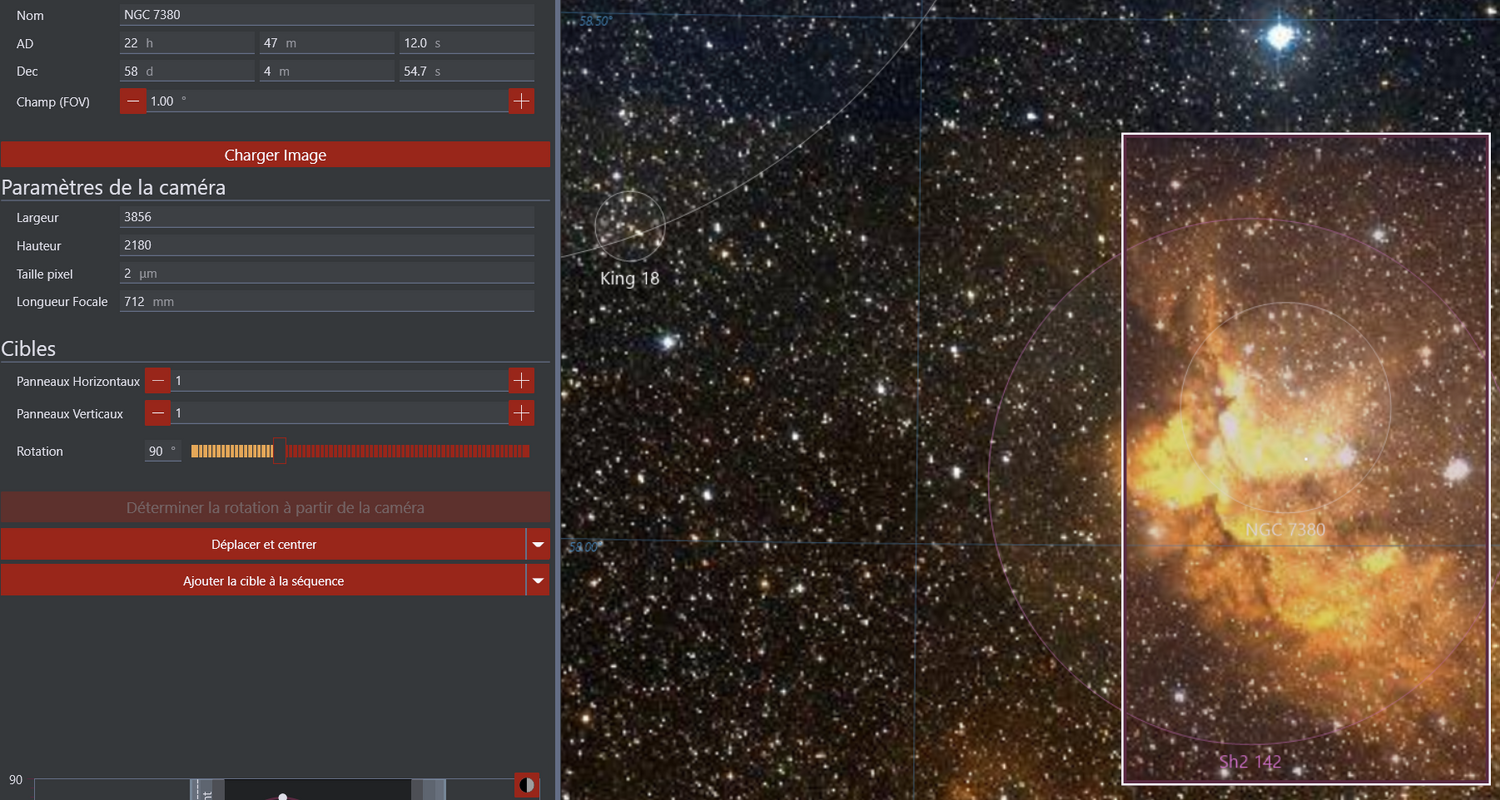Click minus for Panneaux Horizontaux
The image size is (1500, 800).
coord(158,381)
